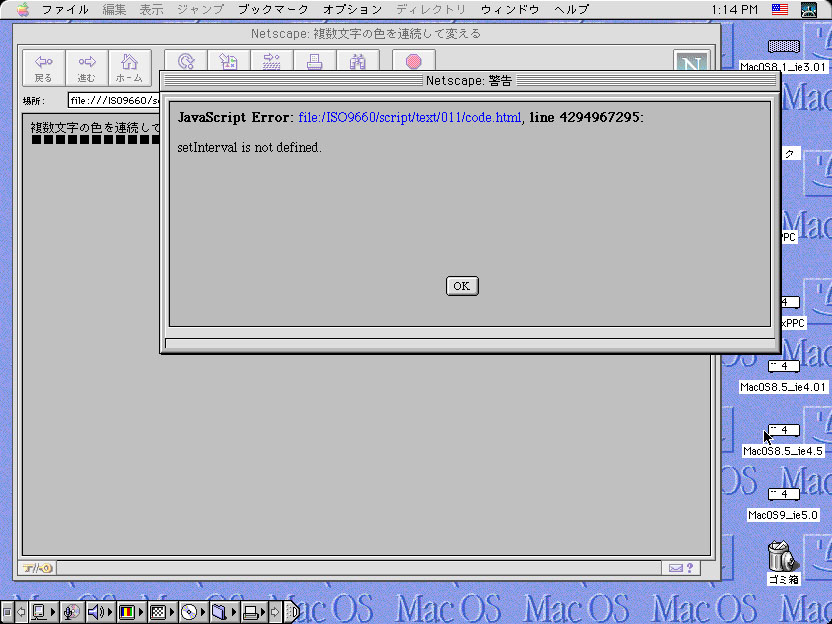Click the row of black squares on page
832x624 pixels.
point(96,140)
